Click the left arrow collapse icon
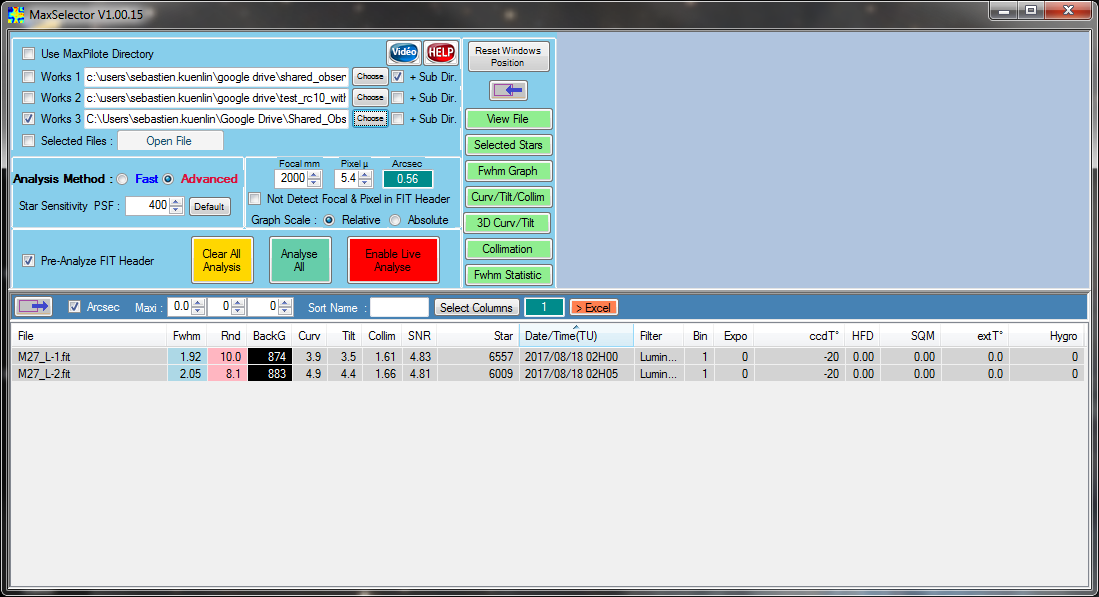 [x=508, y=90]
